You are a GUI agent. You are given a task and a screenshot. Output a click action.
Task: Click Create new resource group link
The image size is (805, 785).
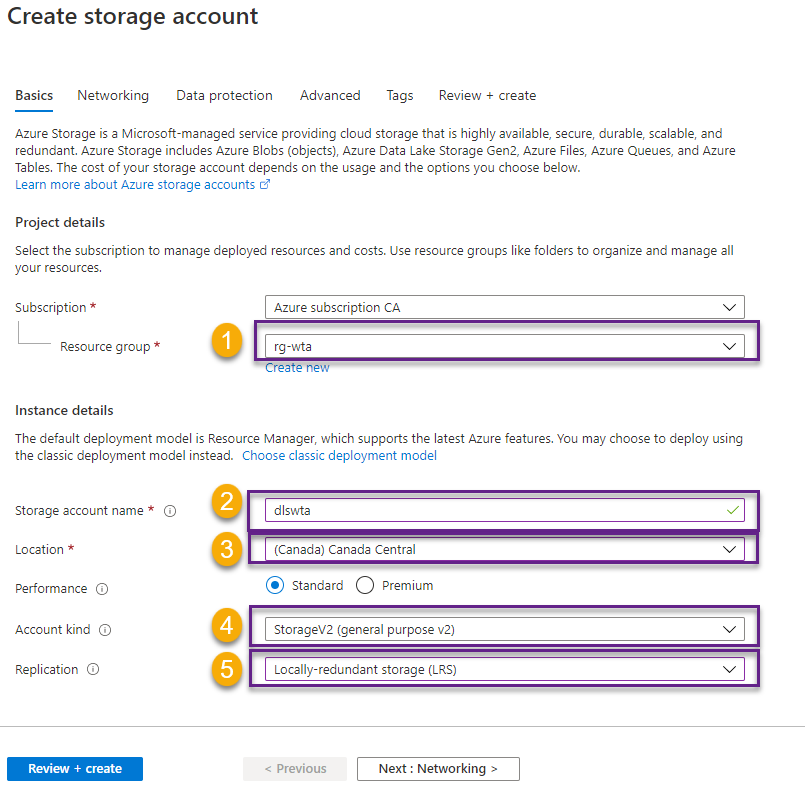297,368
